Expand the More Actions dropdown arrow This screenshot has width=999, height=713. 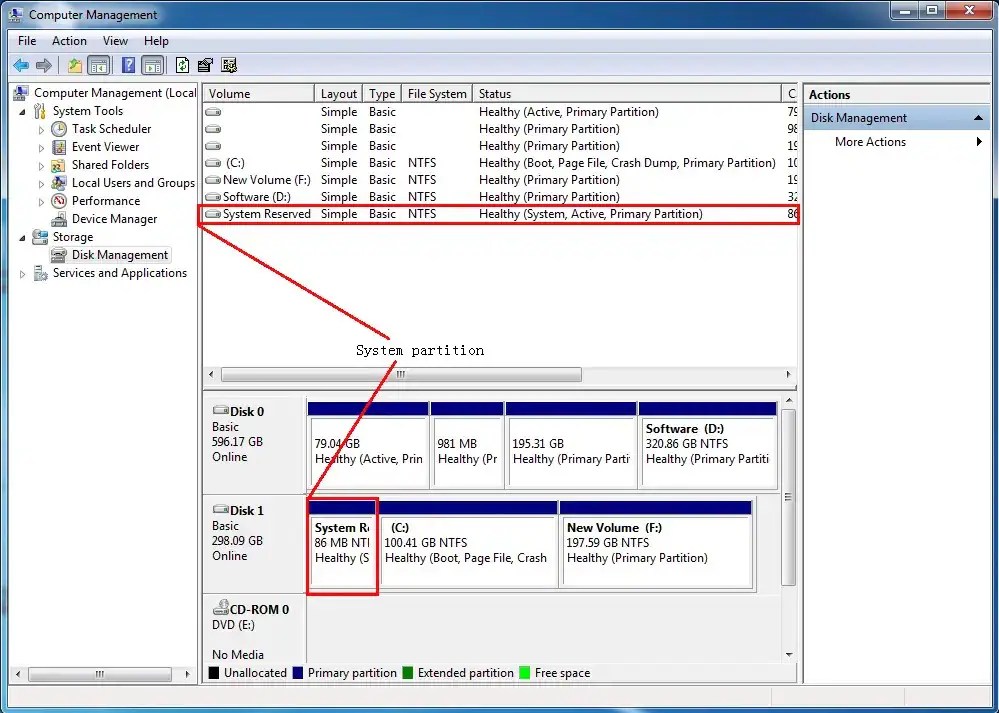tap(977, 141)
